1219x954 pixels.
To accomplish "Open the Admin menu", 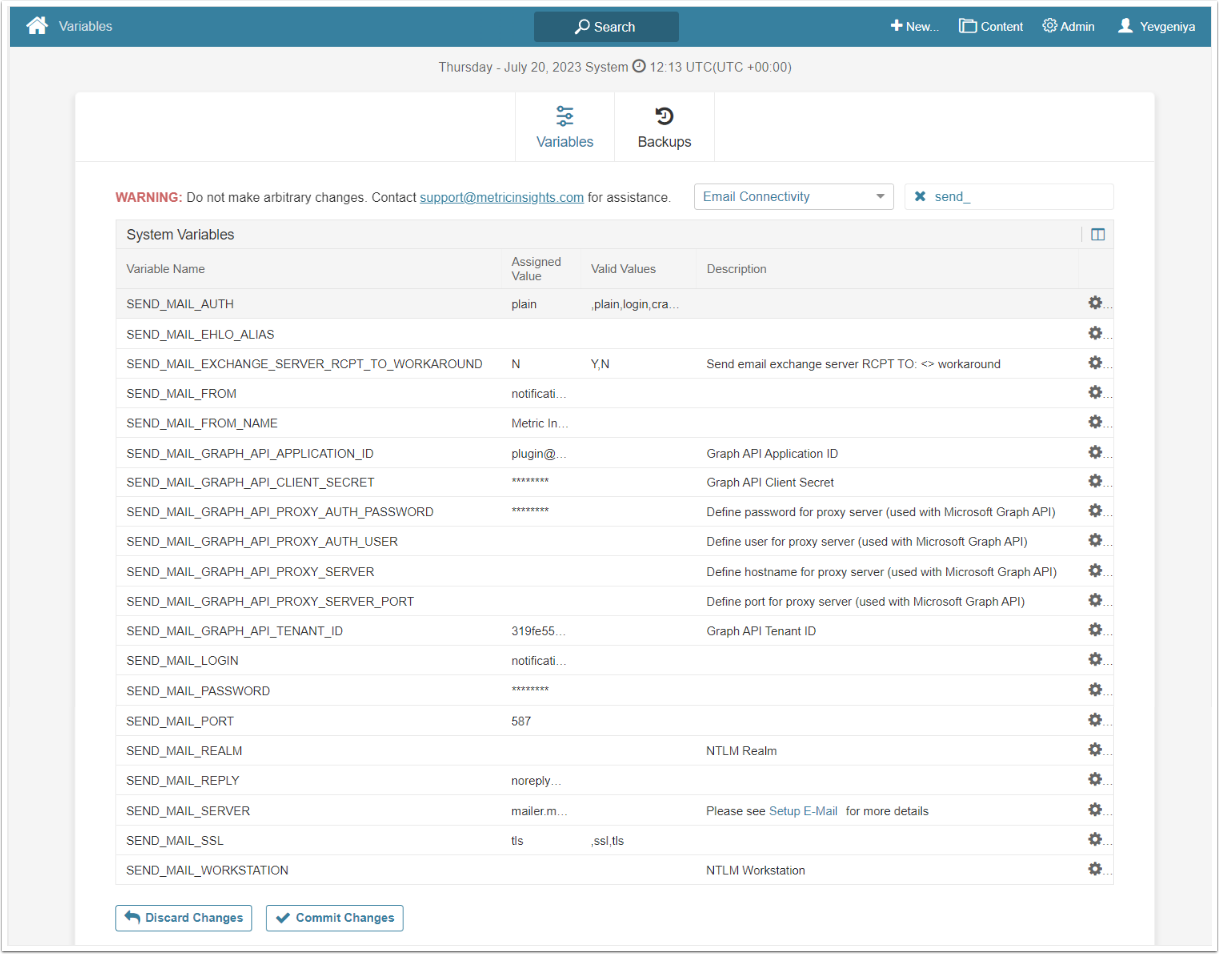I will [x=1068, y=27].
